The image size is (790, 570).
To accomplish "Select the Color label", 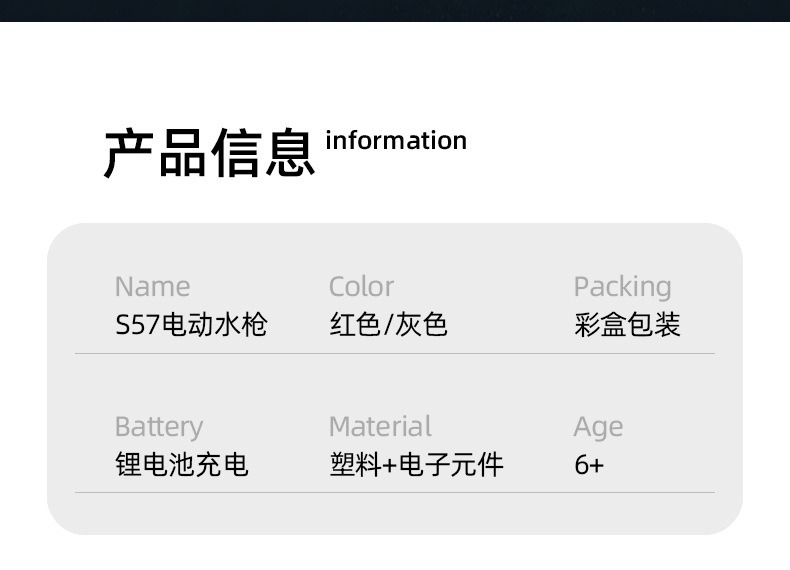I will click(x=361, y=287).
